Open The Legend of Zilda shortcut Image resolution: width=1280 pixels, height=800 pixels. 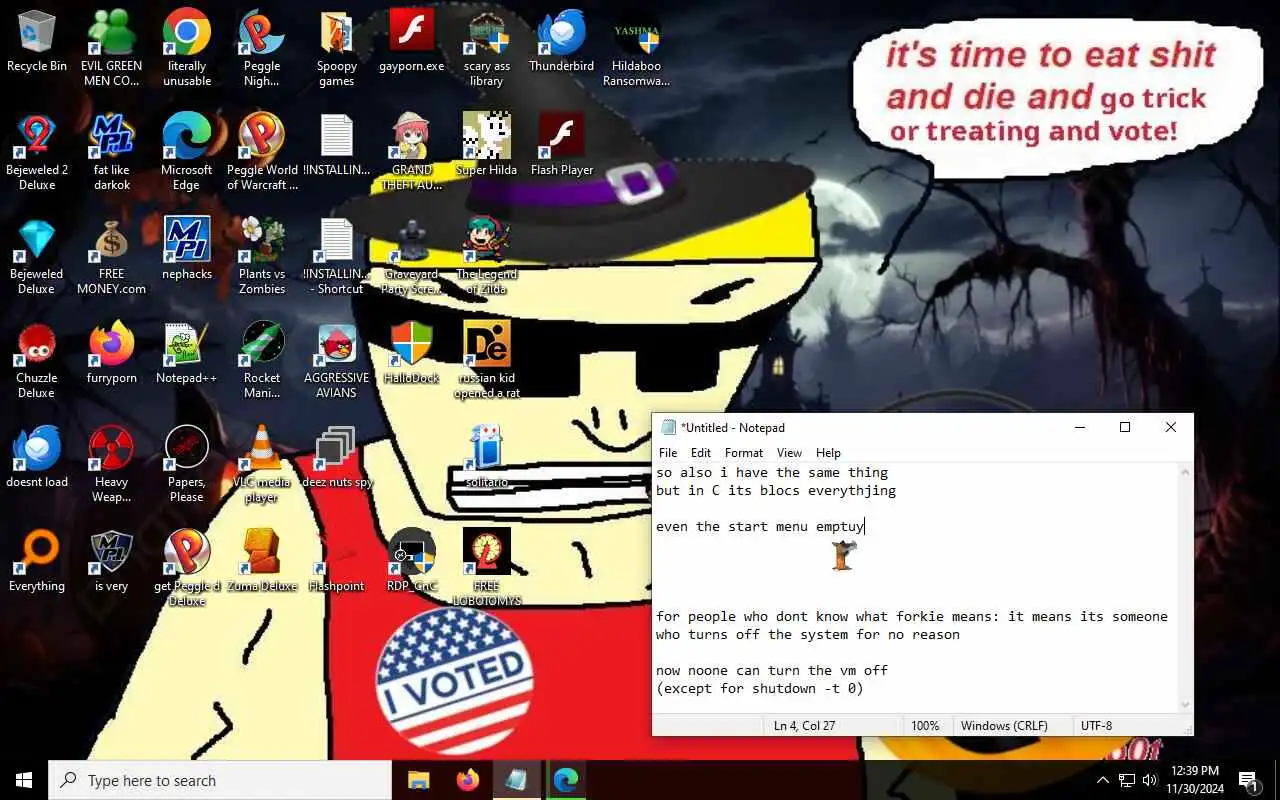click(x=487, y=256)
